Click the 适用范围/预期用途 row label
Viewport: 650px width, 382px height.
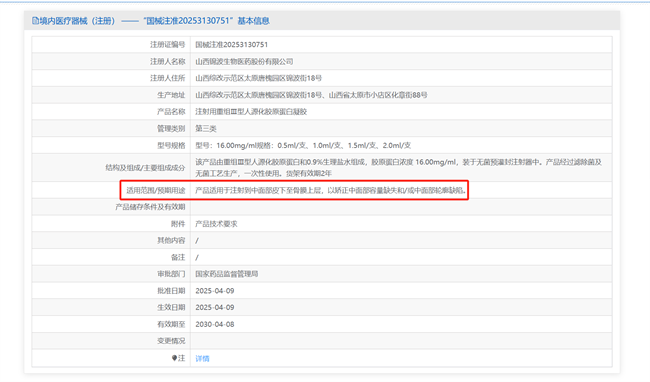tap(155, 191)
